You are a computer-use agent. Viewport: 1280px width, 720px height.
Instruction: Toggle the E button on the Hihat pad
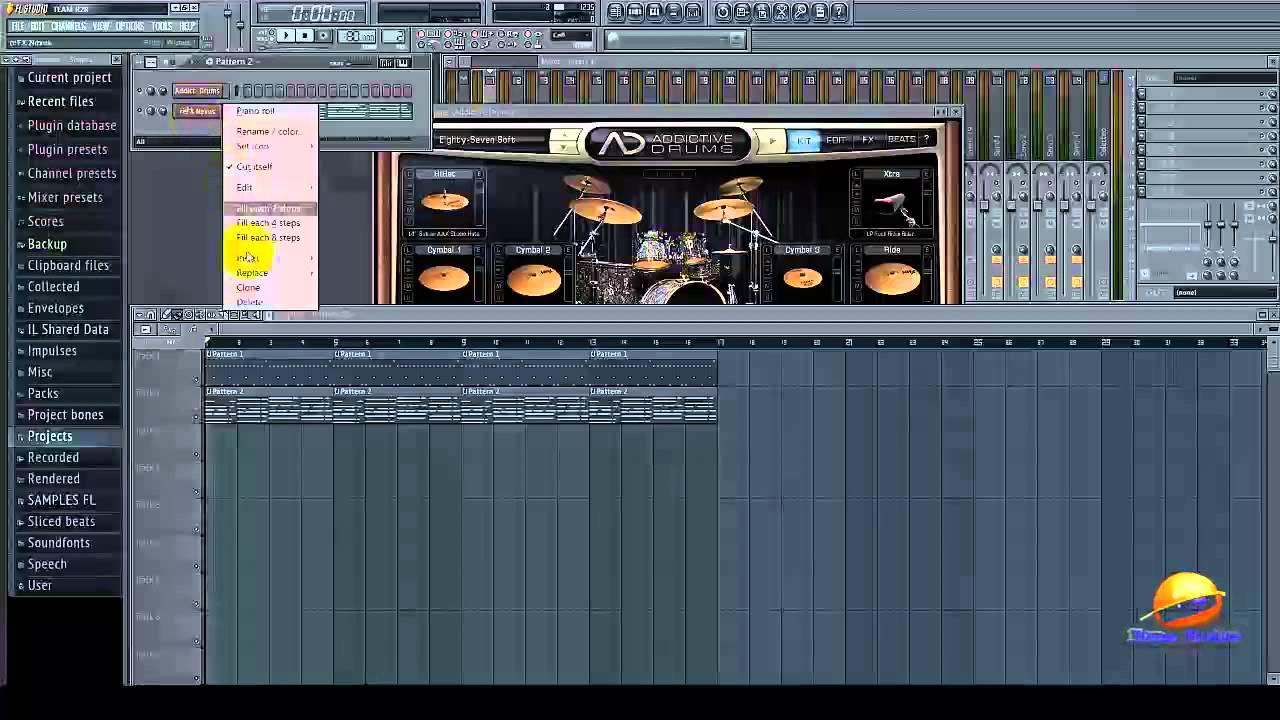tap(479, 174)
